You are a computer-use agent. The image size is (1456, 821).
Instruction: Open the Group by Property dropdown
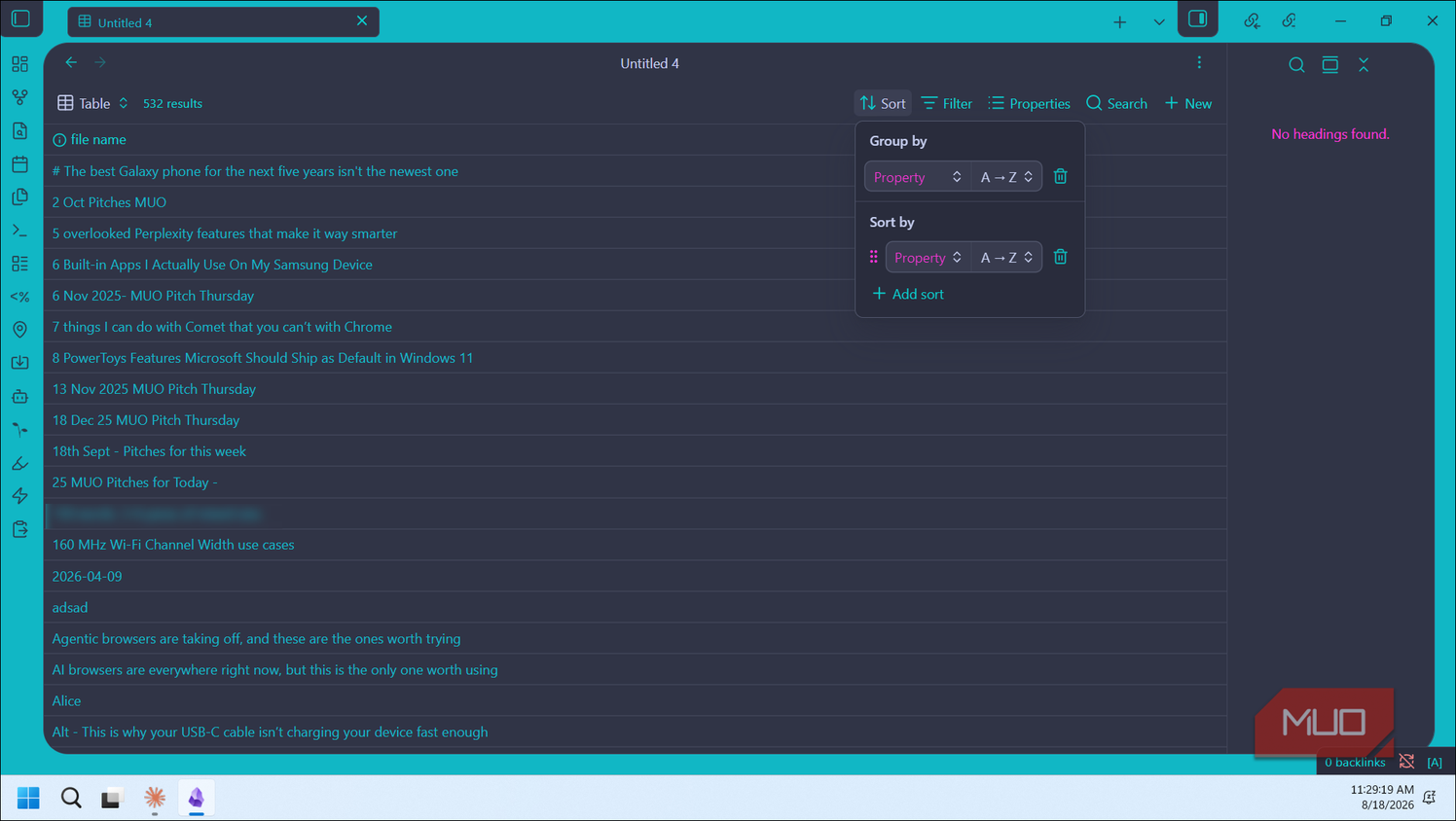tap(918, 177)
